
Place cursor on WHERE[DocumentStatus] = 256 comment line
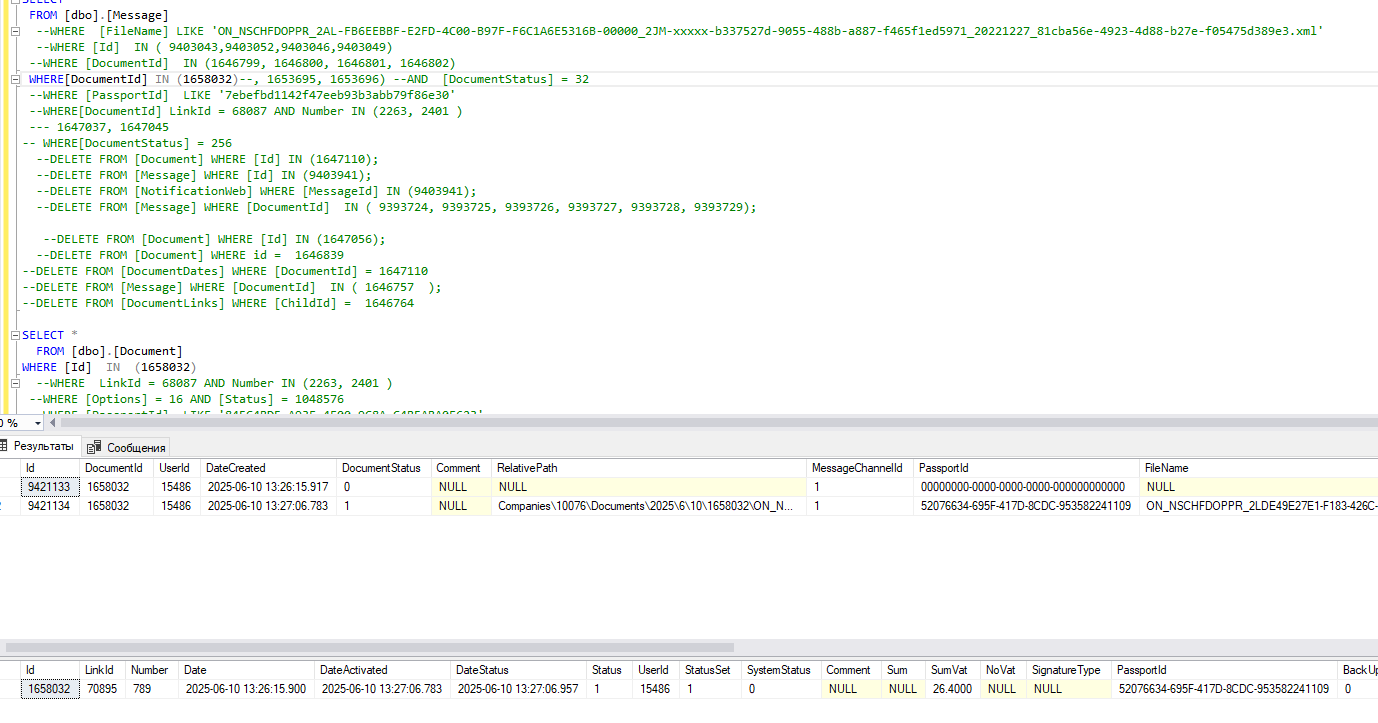click(126, 143)
